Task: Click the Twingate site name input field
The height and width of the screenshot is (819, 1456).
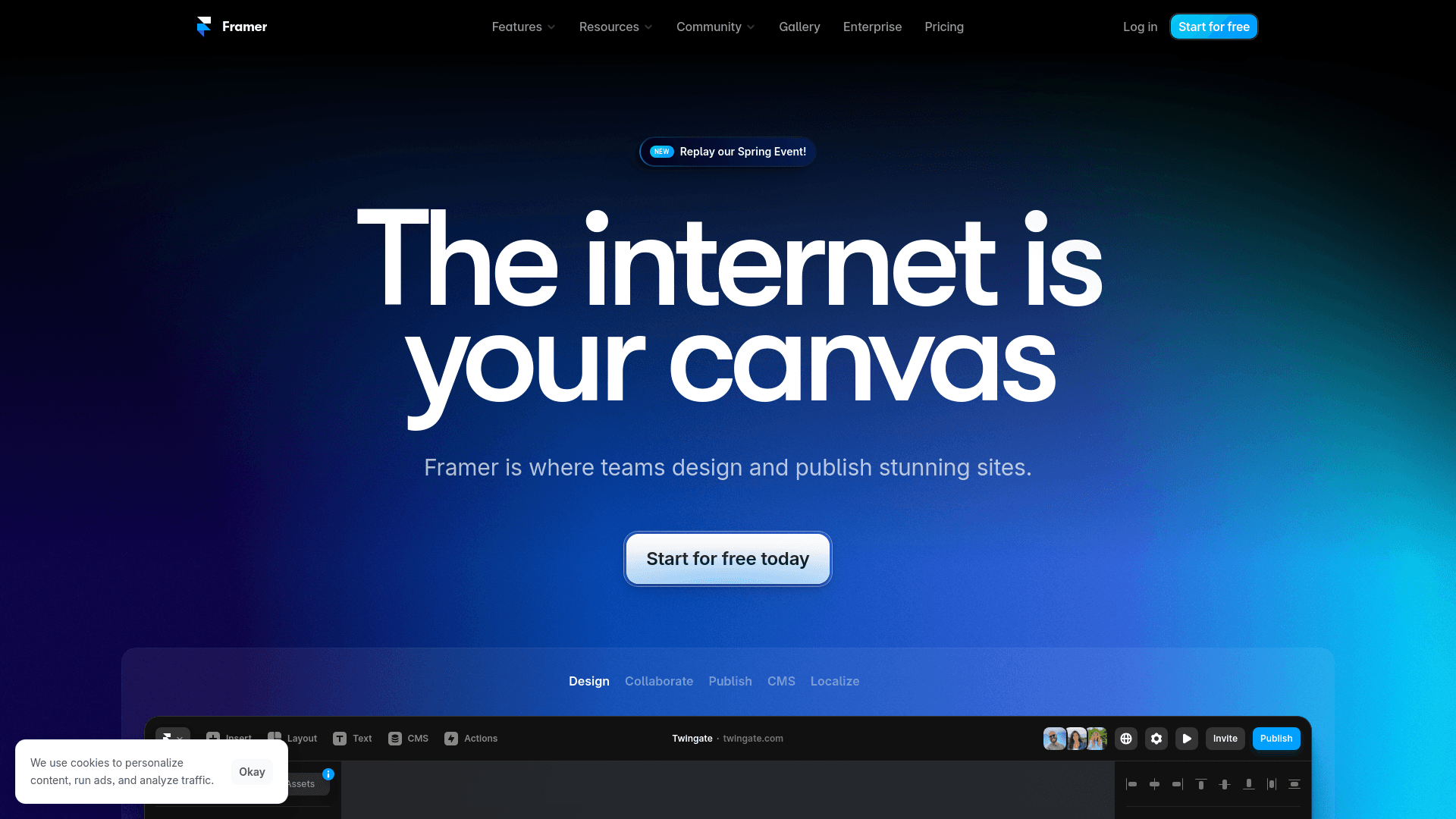Action: pyautogui.click(x=692, y=738)
